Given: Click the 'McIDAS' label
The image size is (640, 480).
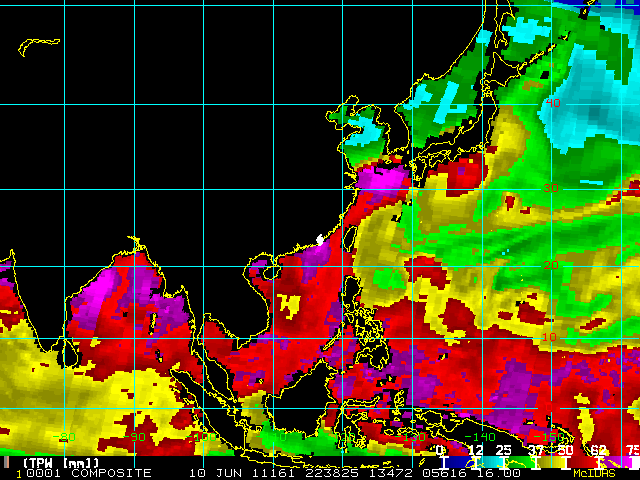Looking at the screenshot, I should coord(594,473).
